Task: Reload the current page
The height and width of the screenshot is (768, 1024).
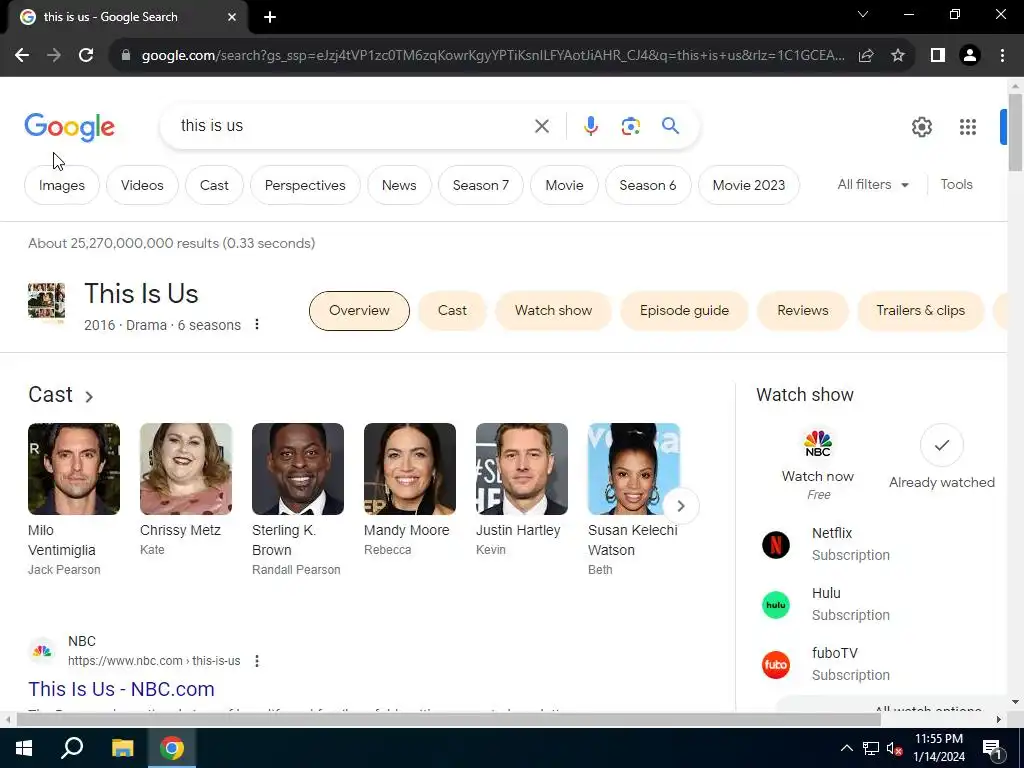Action: coord(86,56)
